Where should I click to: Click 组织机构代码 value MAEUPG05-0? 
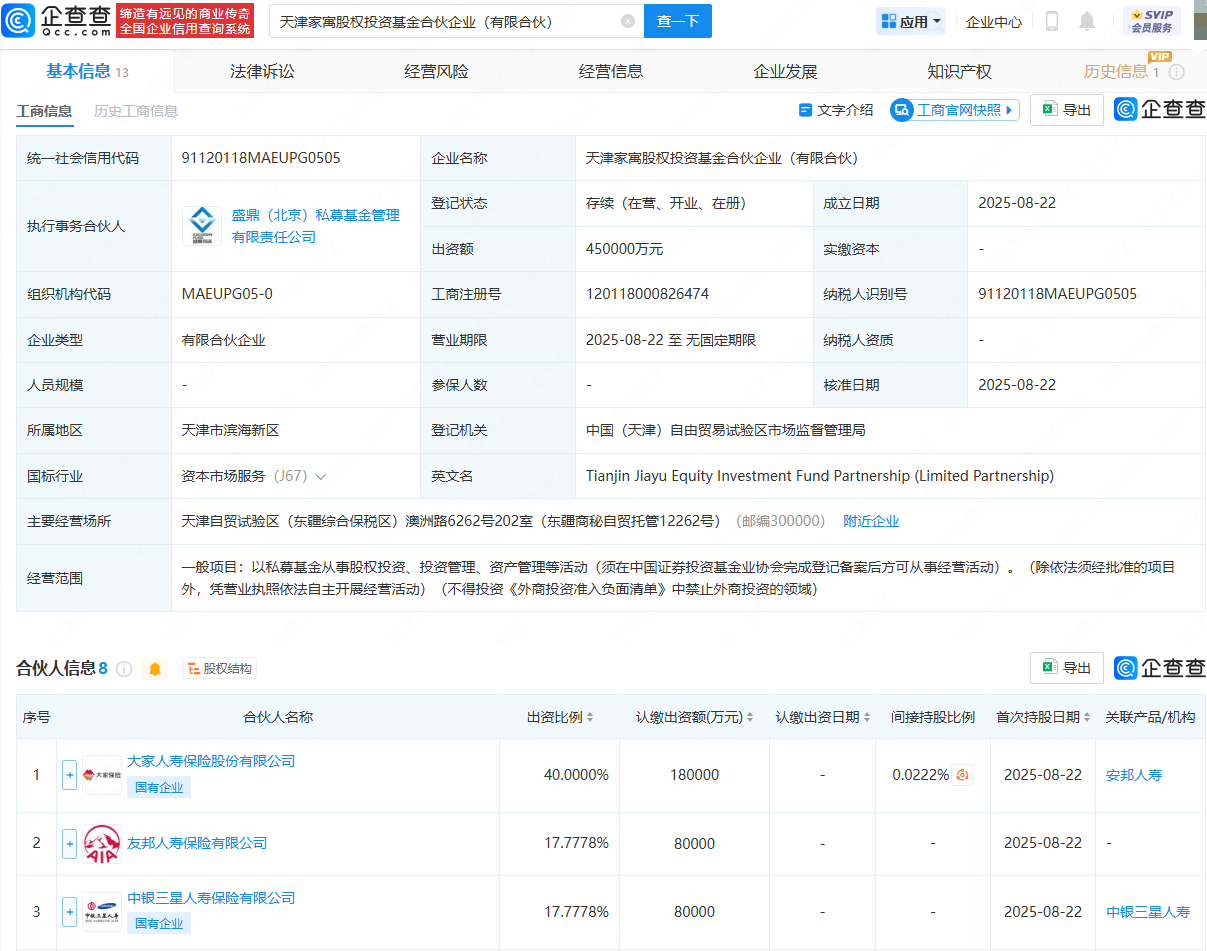pos(227,294)
